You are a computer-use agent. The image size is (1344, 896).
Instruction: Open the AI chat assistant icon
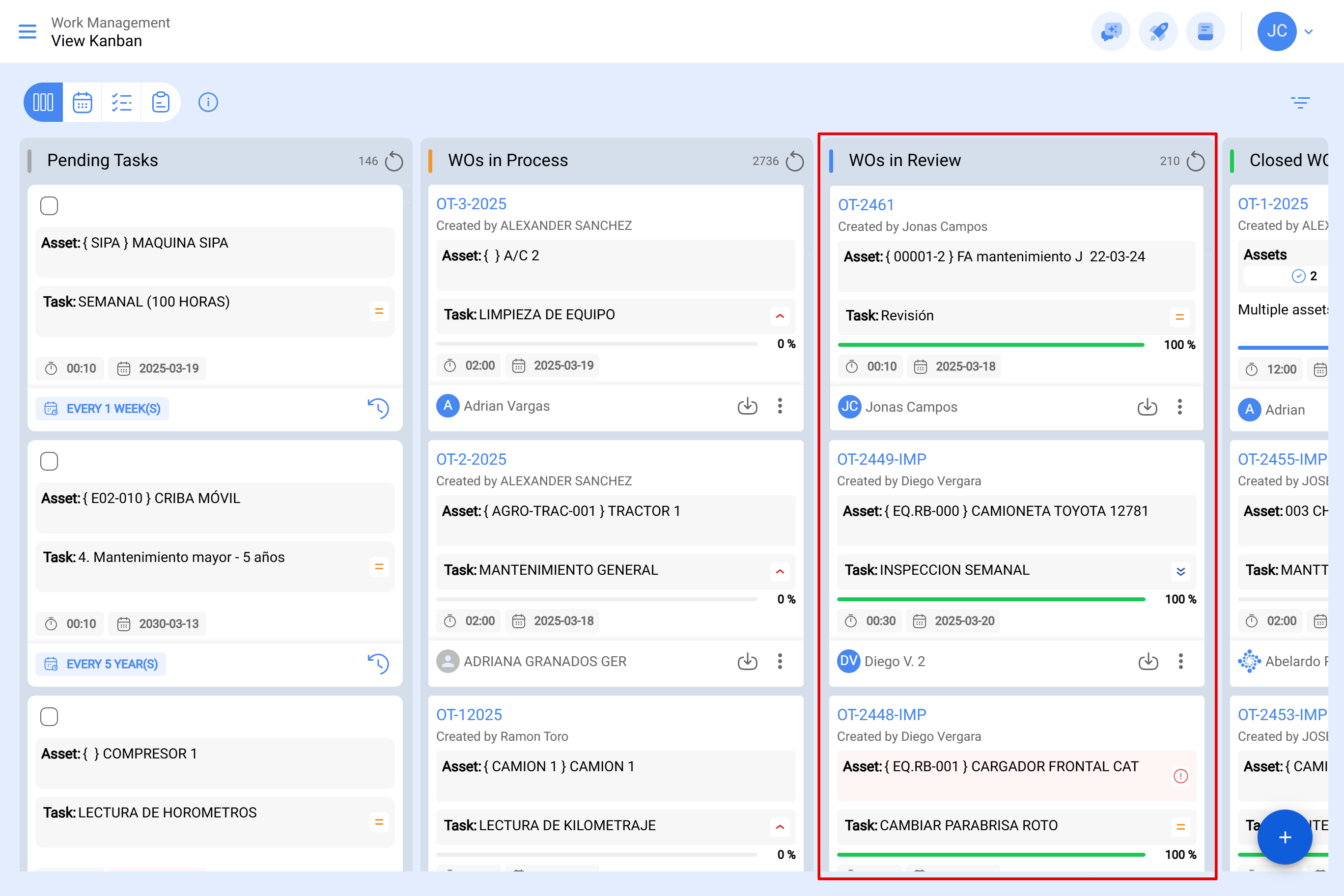(x=1111, y=31)
